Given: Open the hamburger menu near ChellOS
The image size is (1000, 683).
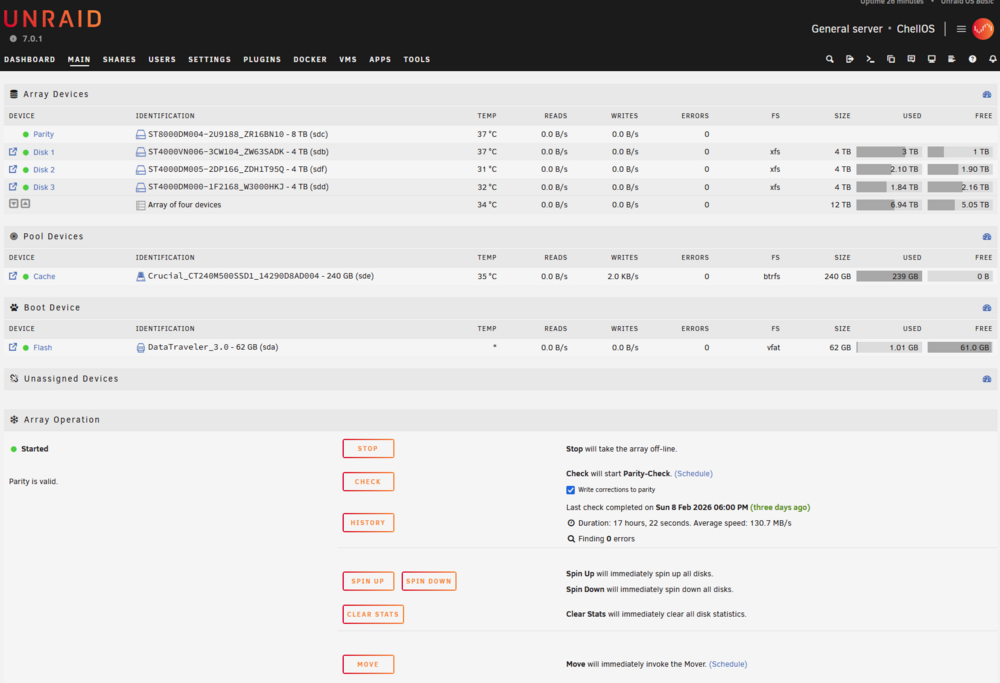Looking at the screenshot, I should pyautogui.click(x=960, y=29).
